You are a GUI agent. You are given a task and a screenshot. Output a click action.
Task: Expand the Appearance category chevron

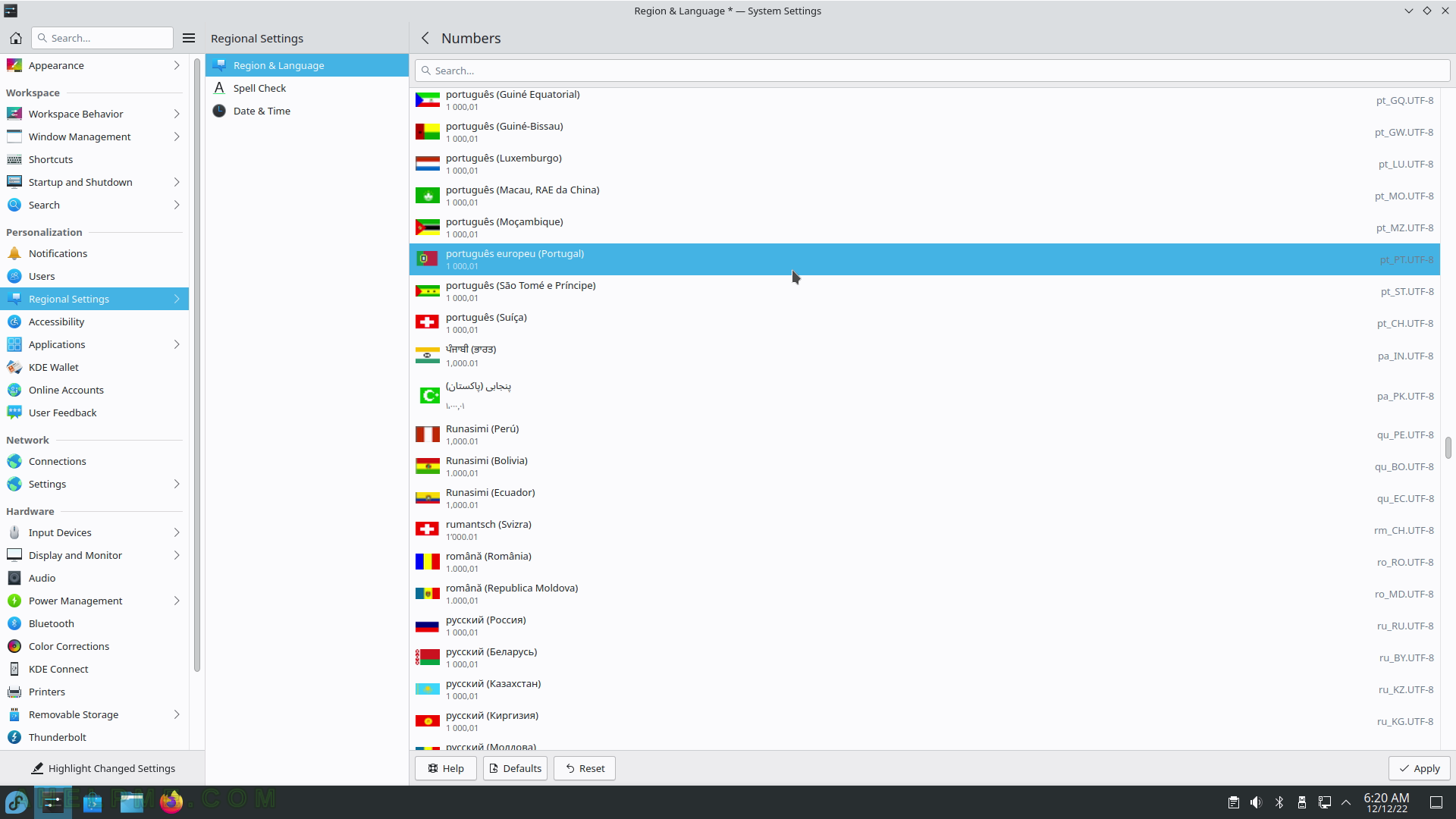177,65
